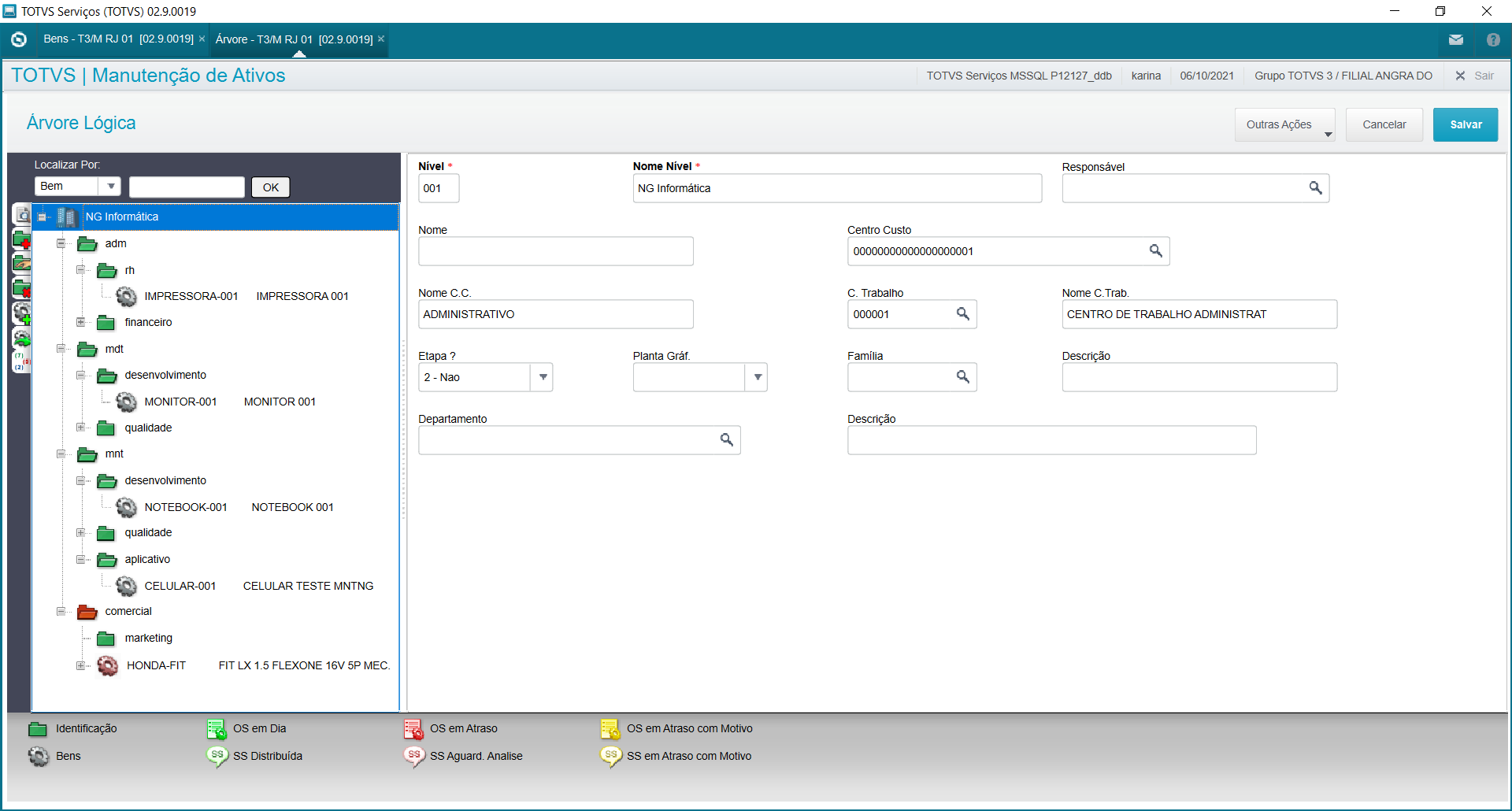Expand the HONDA-FIT tree node
Viewport: 1512px width, 811px height.
[80, 665]
